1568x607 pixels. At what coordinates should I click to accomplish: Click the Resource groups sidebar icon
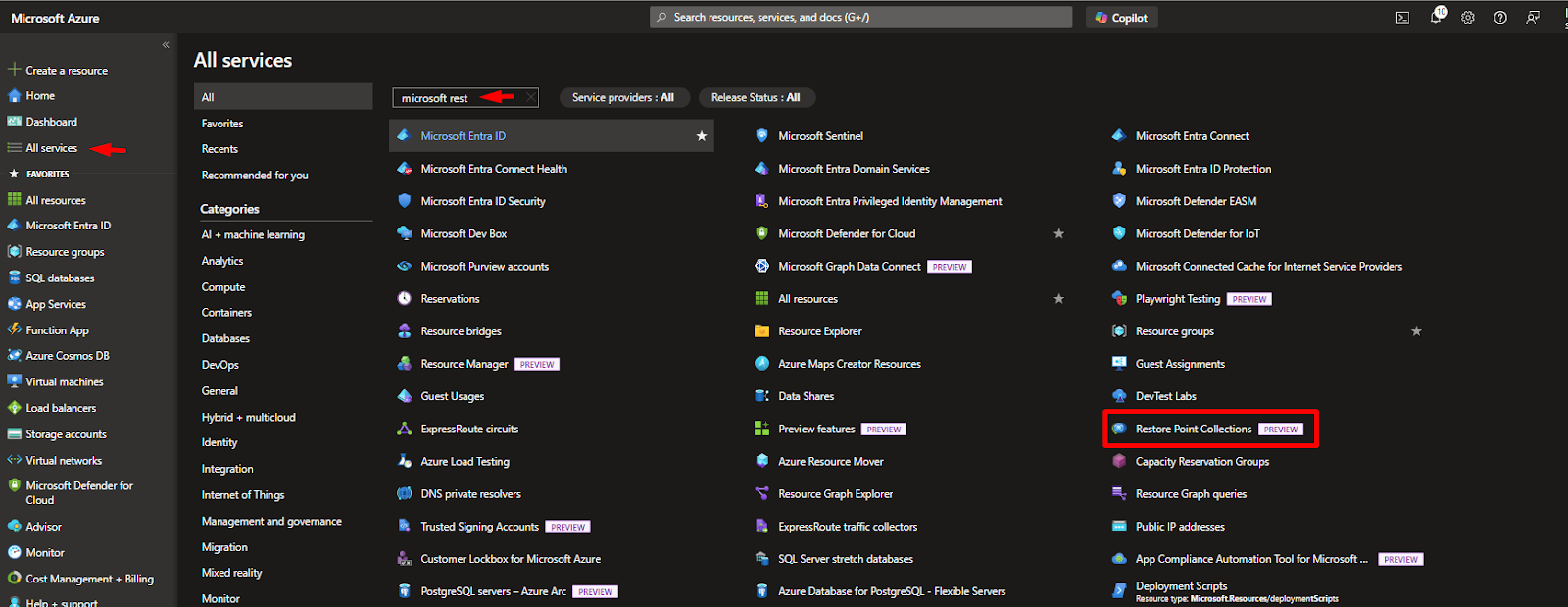point(14,252)
